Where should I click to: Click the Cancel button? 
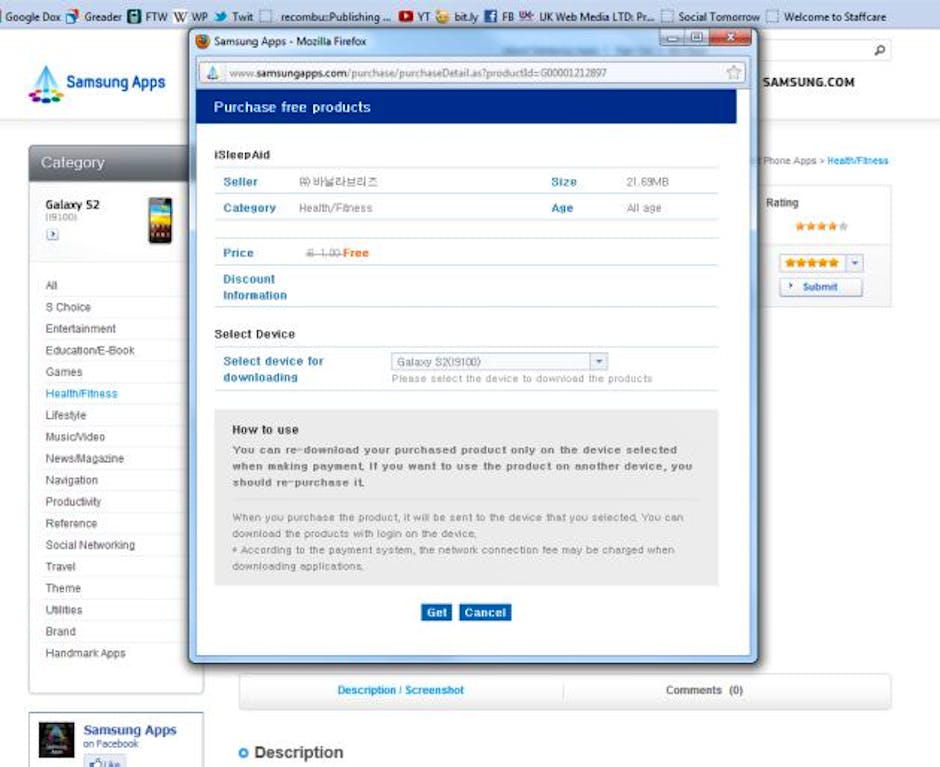[485, 612]
